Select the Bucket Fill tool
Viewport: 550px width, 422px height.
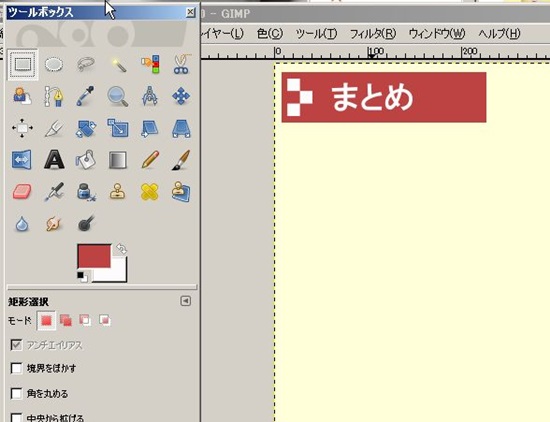(x=86, y=160)
